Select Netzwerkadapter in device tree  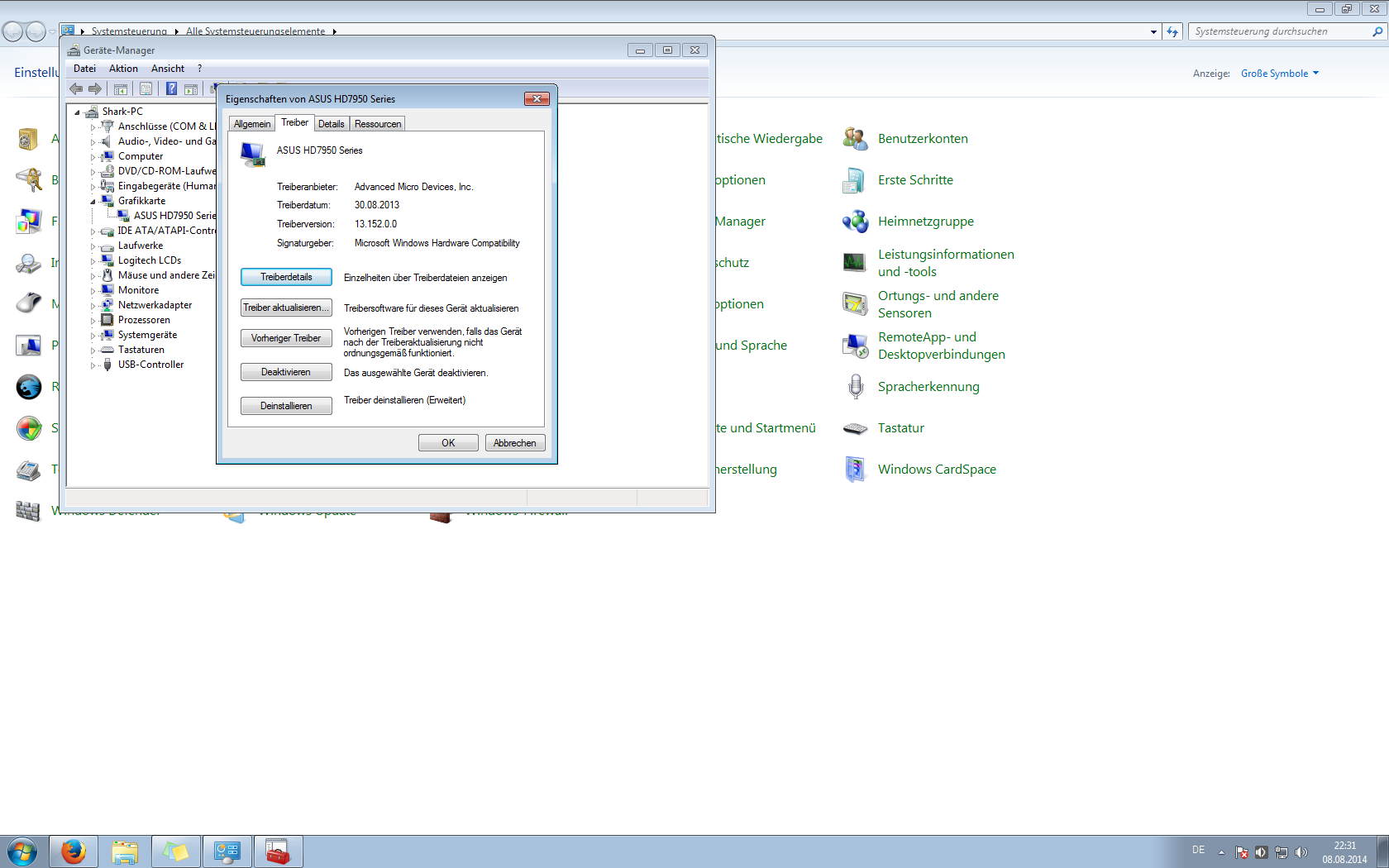point(155,305)
